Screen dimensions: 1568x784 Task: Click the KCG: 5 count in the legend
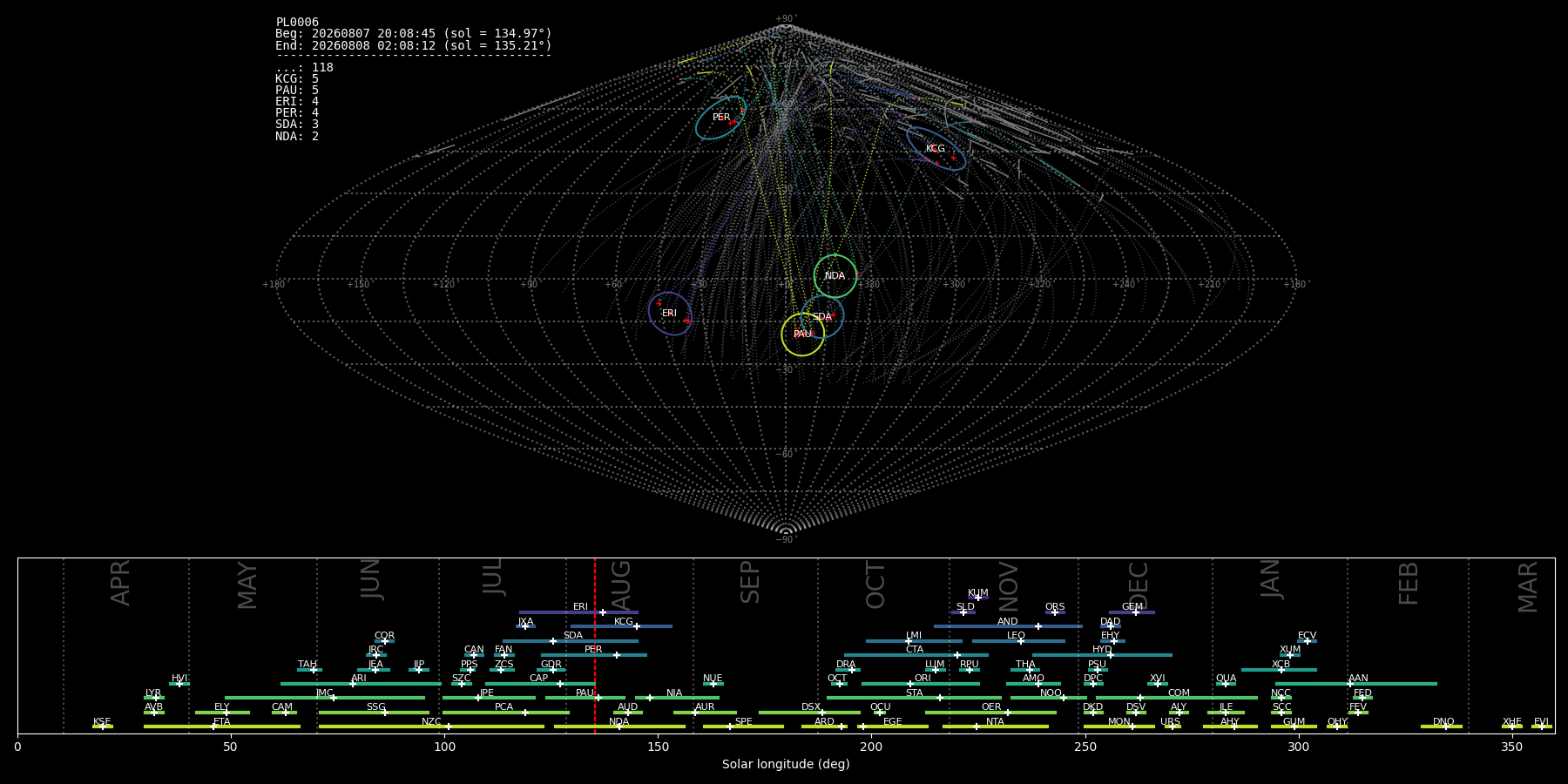[x=297, y=79]
